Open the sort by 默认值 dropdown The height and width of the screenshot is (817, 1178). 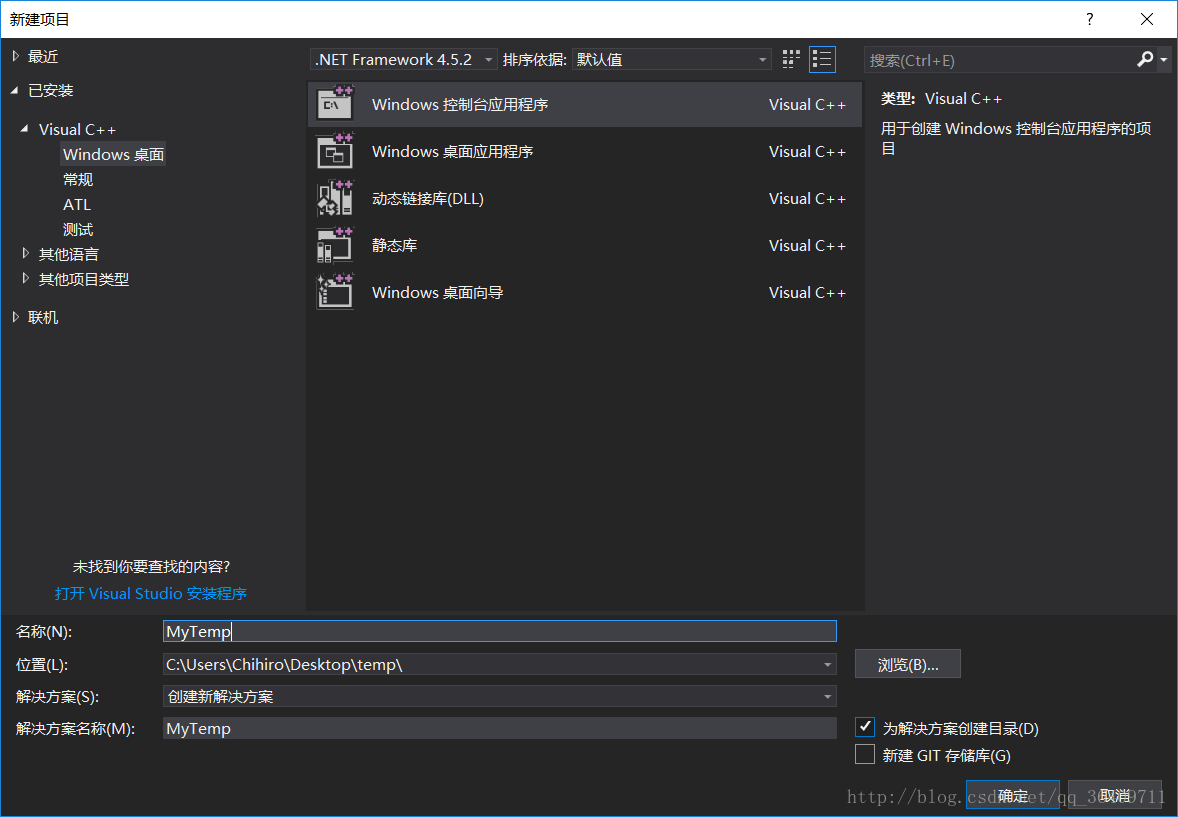coord(672,59)
